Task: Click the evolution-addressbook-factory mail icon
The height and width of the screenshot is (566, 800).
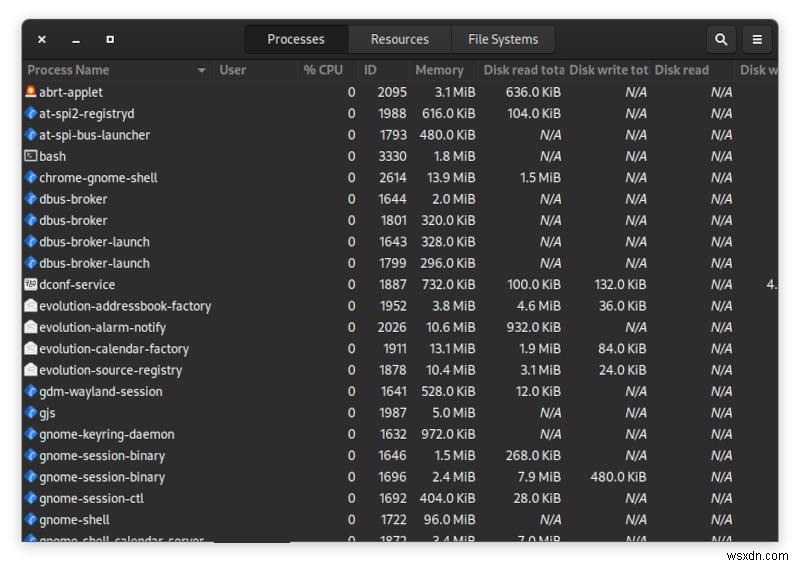Action: tap(31, 306)
